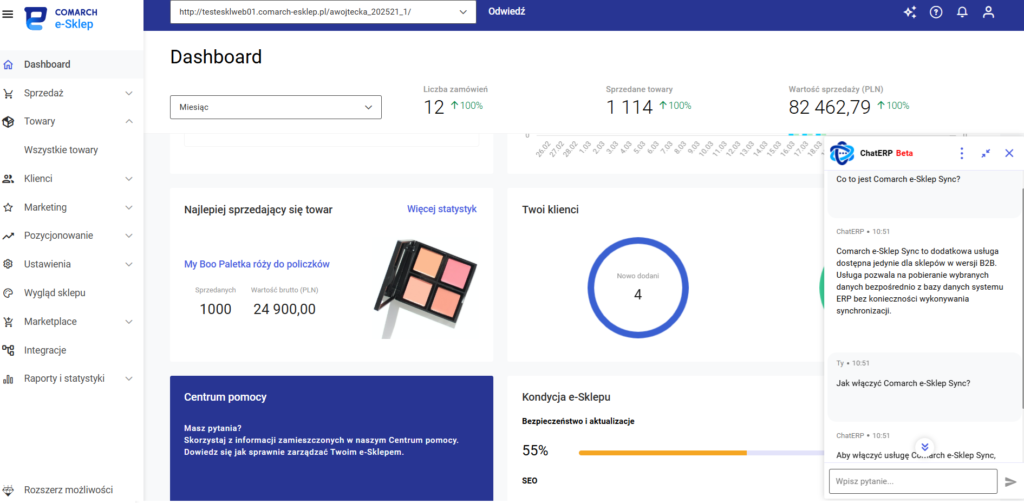Open the notifications bell icon

click(x=962, y=12)
